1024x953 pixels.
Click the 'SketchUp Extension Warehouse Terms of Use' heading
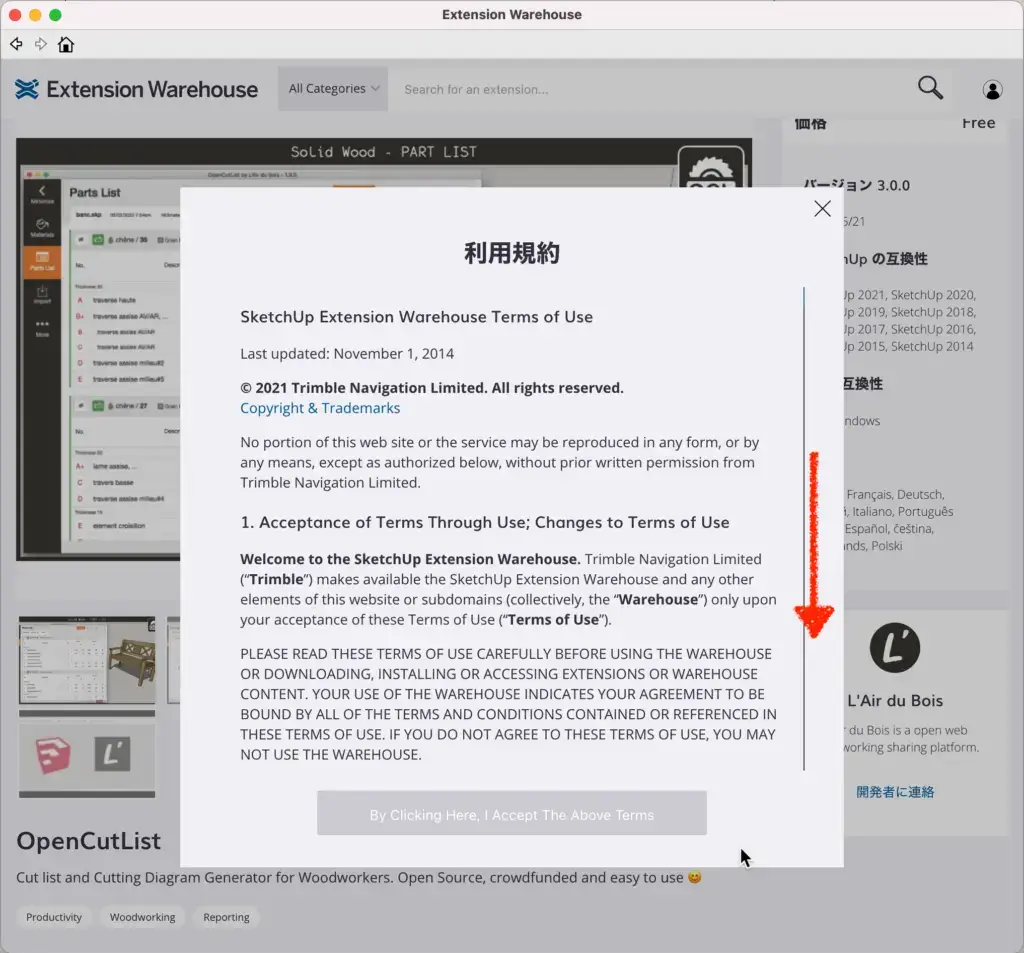pyautogui.click(x=417, y=317)
